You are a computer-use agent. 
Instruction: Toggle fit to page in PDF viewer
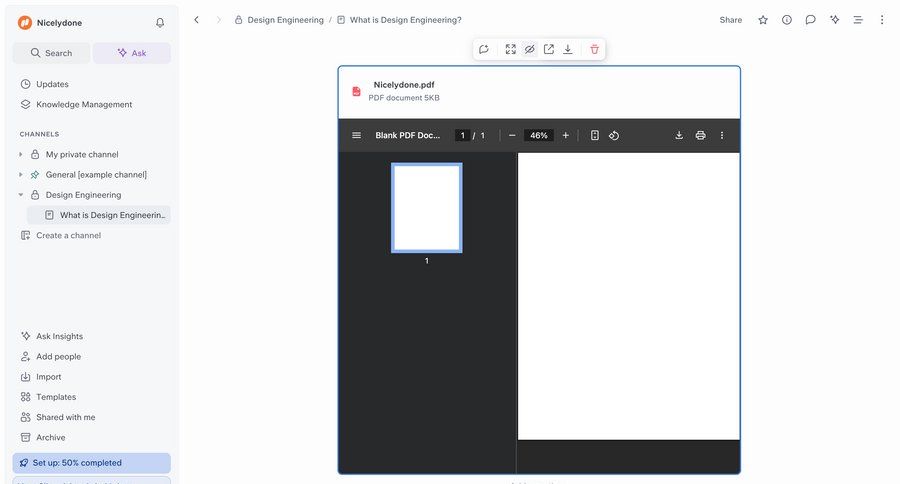pos(594,135)
